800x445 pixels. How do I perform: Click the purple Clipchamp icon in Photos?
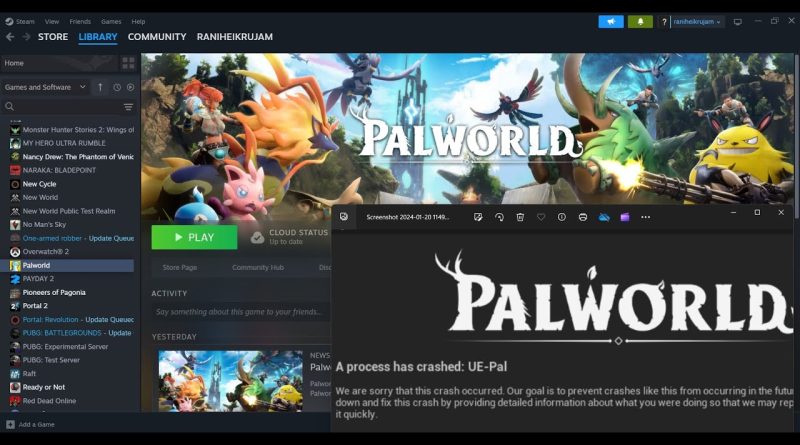[624, 217]
